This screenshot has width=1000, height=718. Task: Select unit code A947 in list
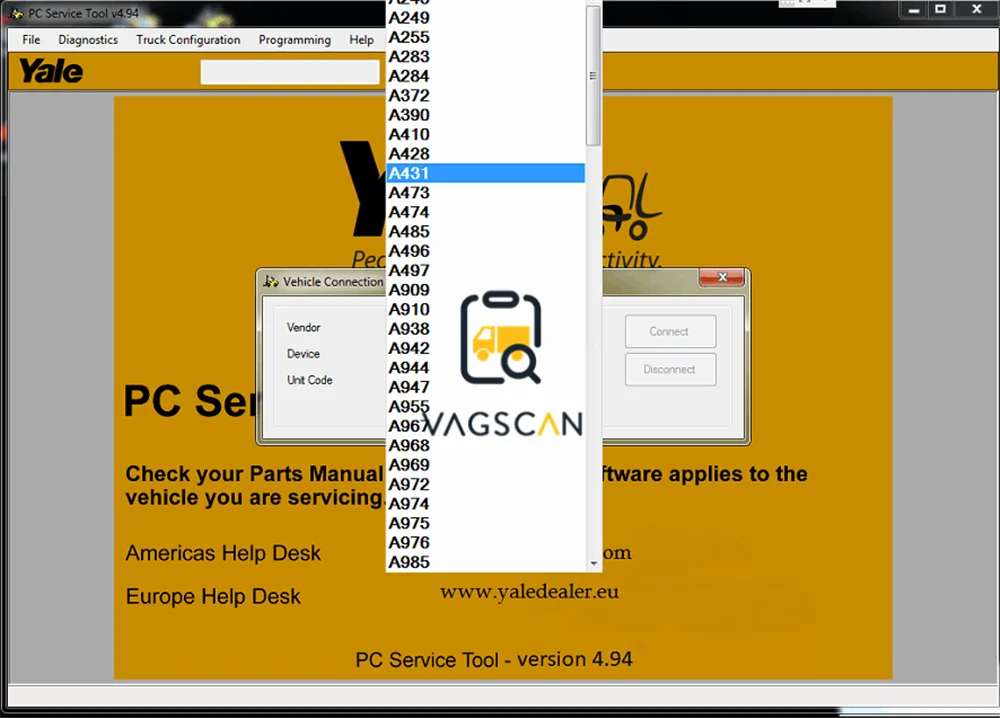tap(485, 387)
